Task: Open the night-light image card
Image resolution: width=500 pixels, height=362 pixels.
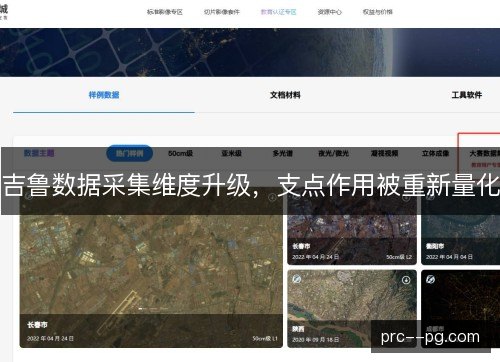Action: click(461, 309)
